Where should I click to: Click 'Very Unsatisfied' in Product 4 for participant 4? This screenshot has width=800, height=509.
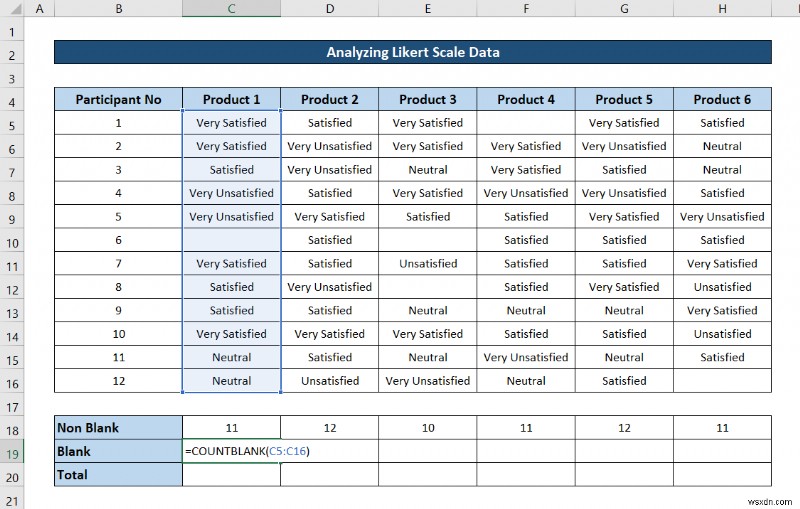click(x=526, y=193)
